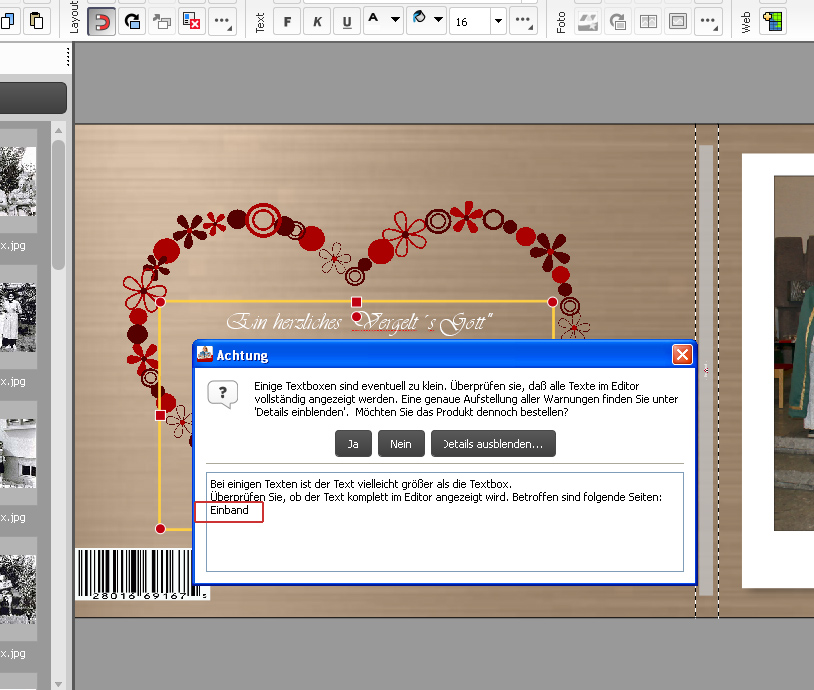The height and width of the screenshot is (690, 814).
Task: Click the paste clipboard icon
Action: (37, 21)
